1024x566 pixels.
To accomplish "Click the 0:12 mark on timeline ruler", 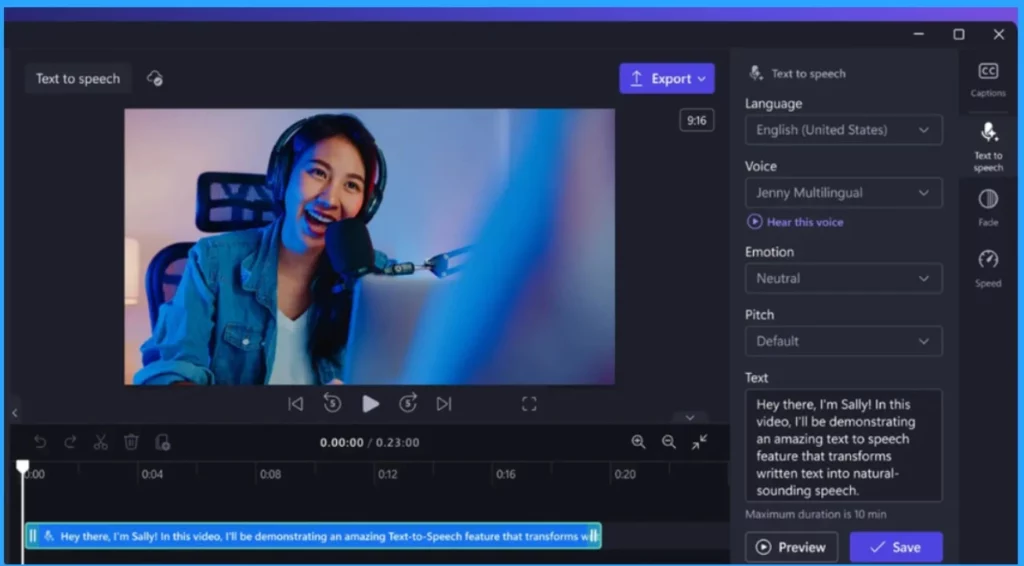I will pyautogui.click(x=387, y=474).
